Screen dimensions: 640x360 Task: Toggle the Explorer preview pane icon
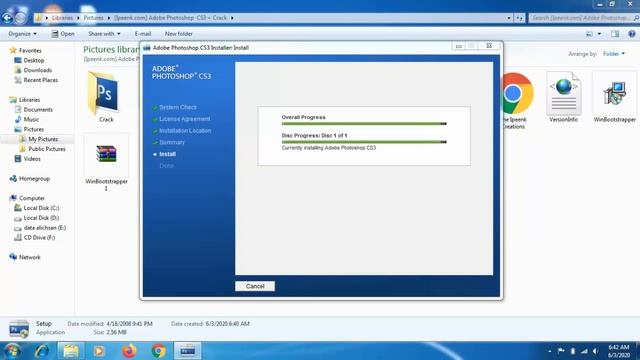point(615,34)
